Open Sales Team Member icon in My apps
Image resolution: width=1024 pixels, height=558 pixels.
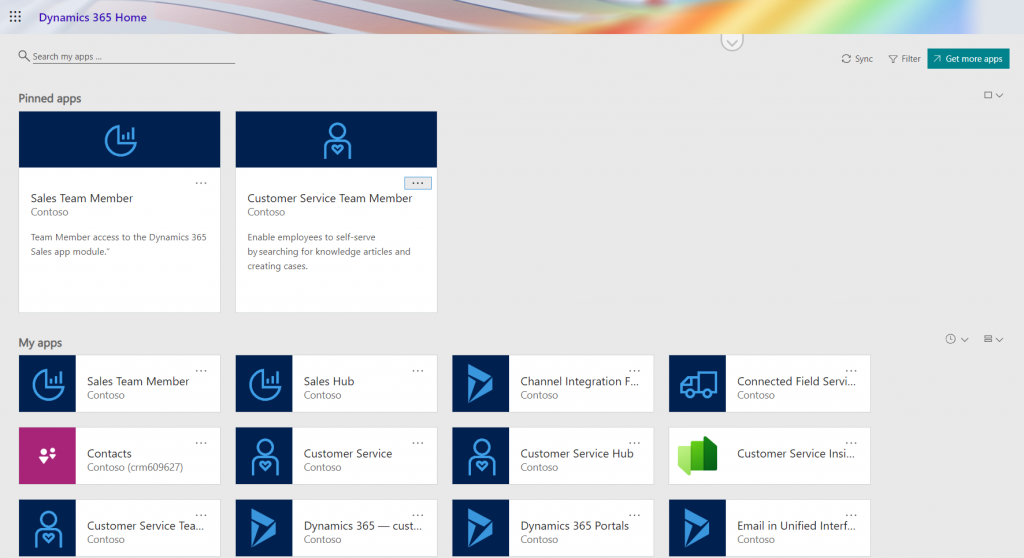click(x=48, y=384)
